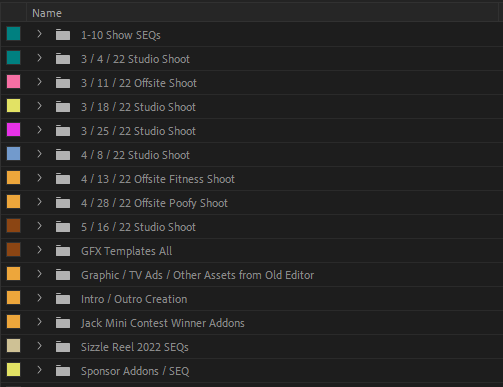Screen dimensions: 503x387
Task: Click the yellow label swatch of 3 / 18 / 22 Studio Shoot
Action: click(x=14, y=106)
